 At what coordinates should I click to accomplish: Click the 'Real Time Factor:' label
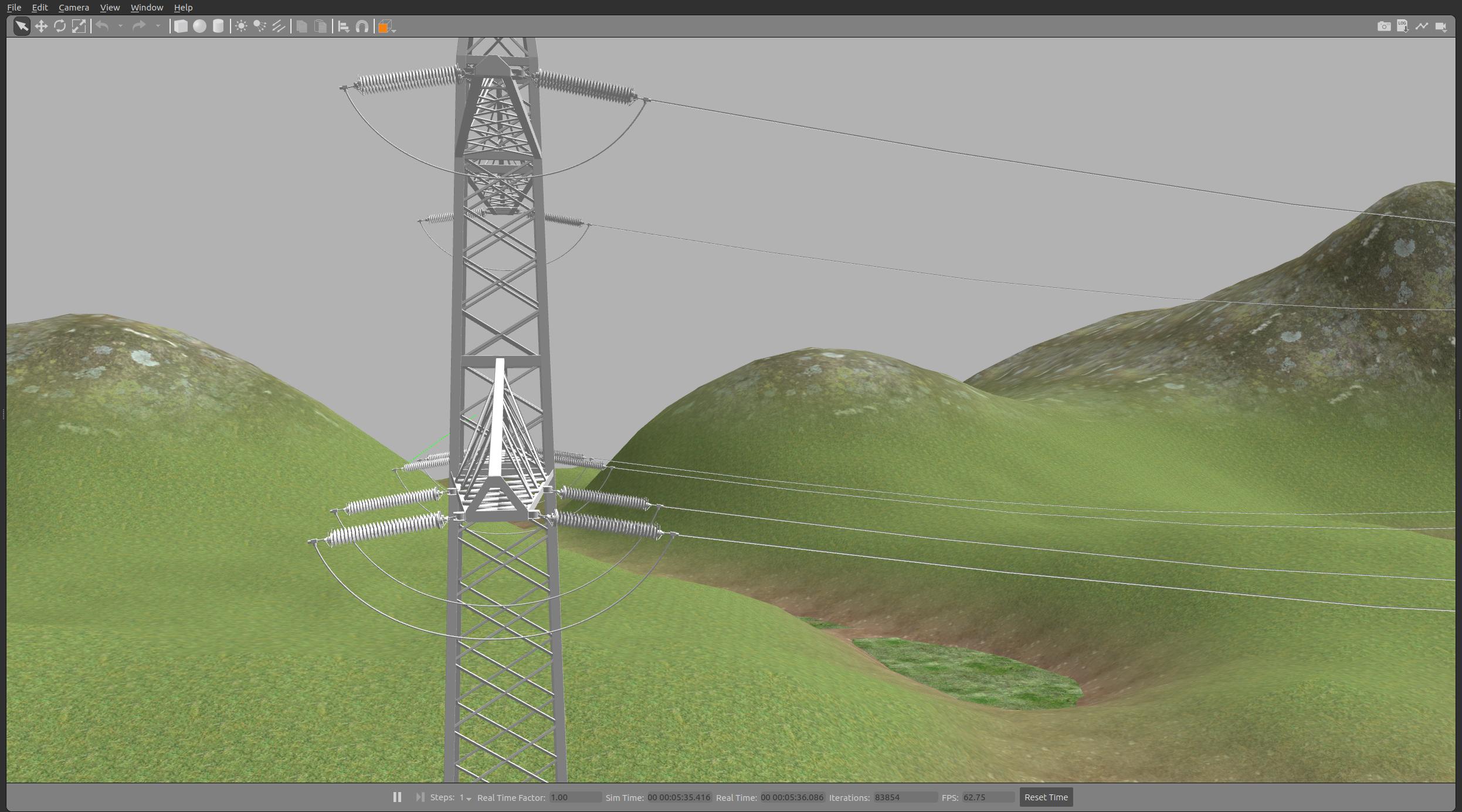coord(511,797)
